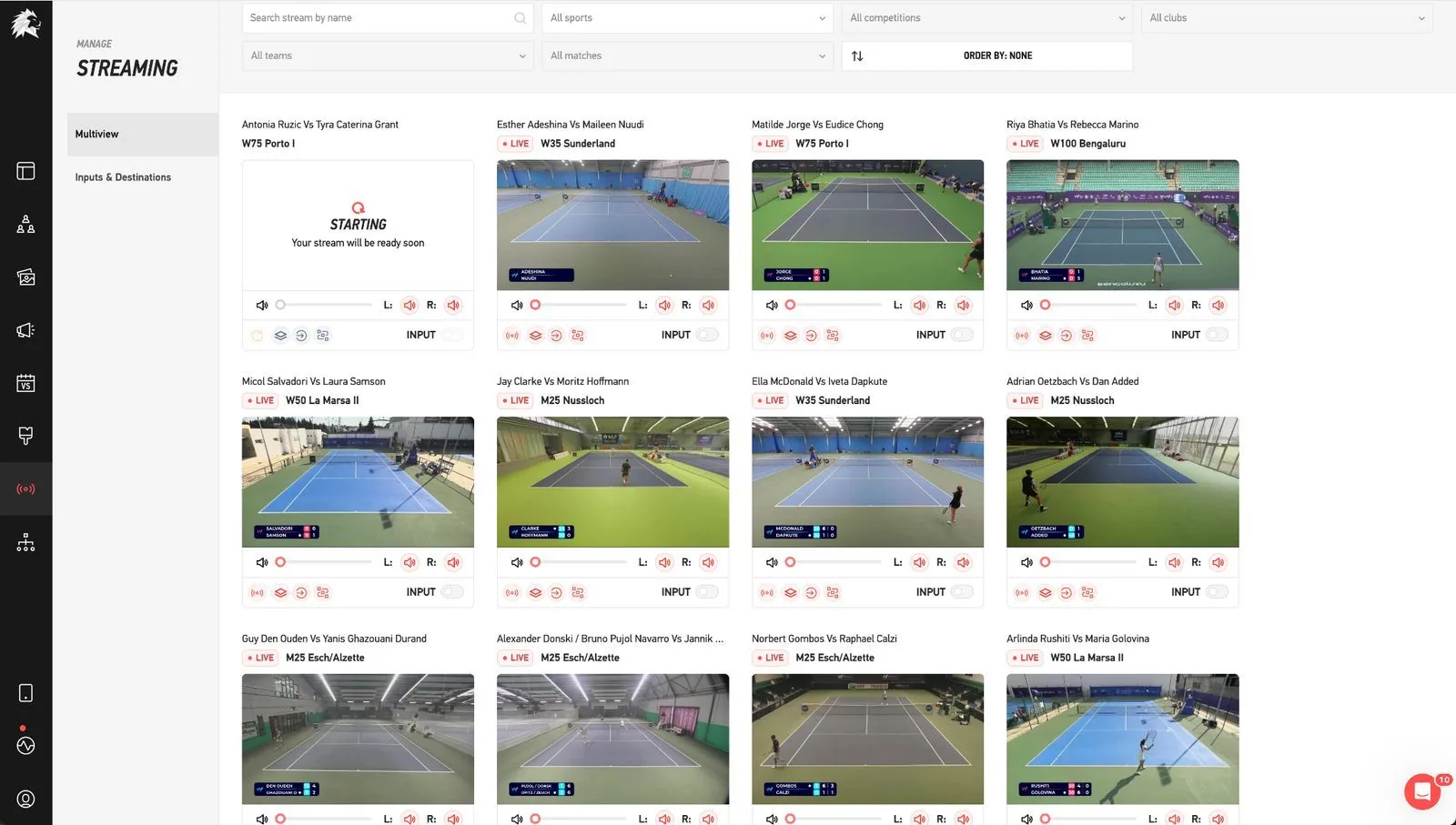Mute left channel for Esther Adeshina stream
The width and height of the screenshot is (1456, 825).
click(664, 306)
